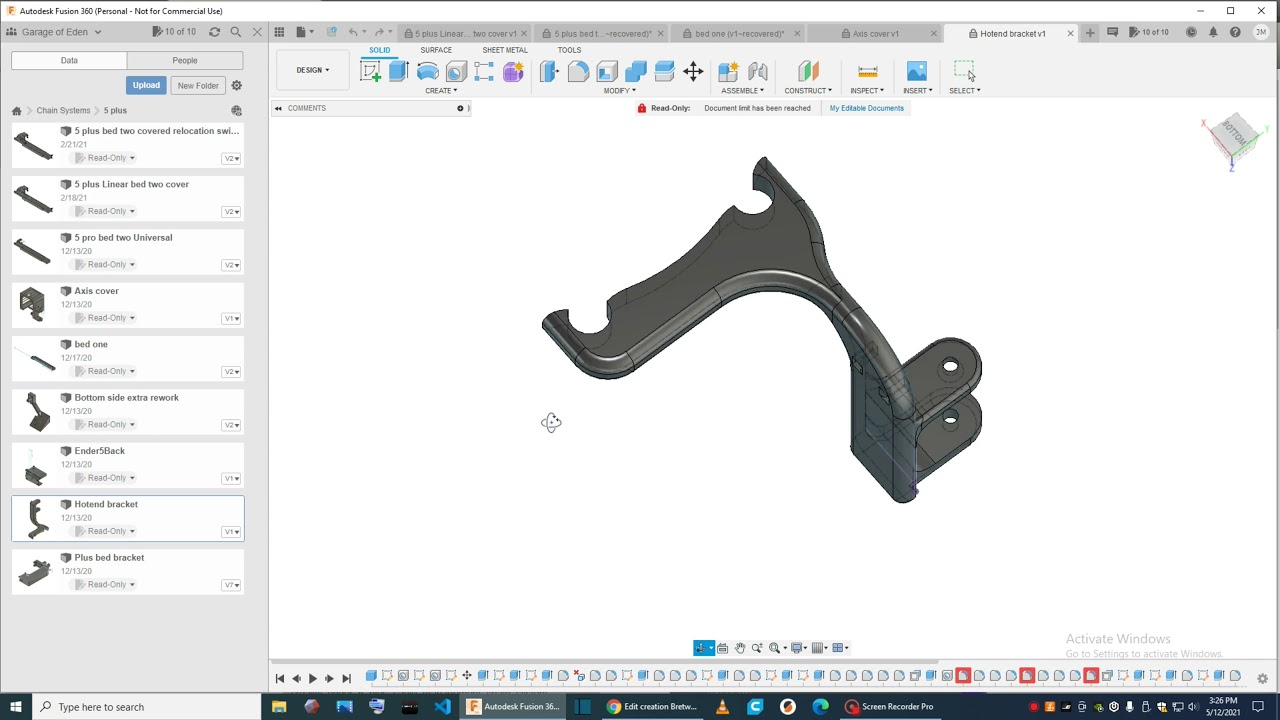Expand the MODIFY menu dropdown
Image resolution: width=1280 pixels, height=720 pixels.
(620, 91)
